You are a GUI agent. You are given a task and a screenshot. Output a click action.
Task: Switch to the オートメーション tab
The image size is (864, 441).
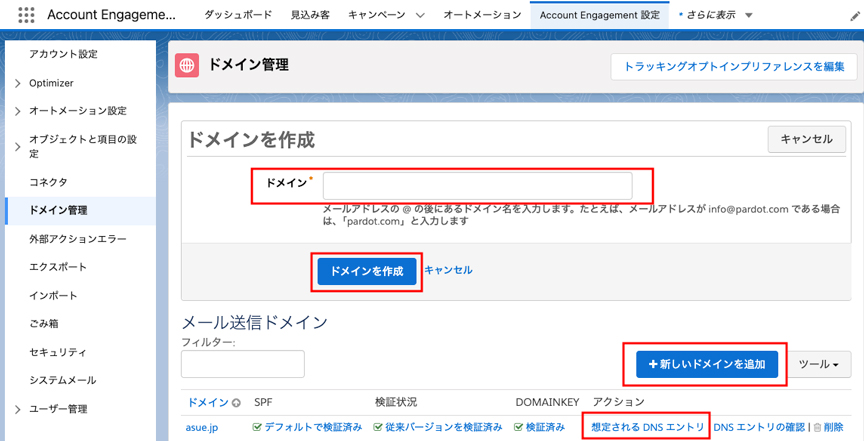click(482, 15)
